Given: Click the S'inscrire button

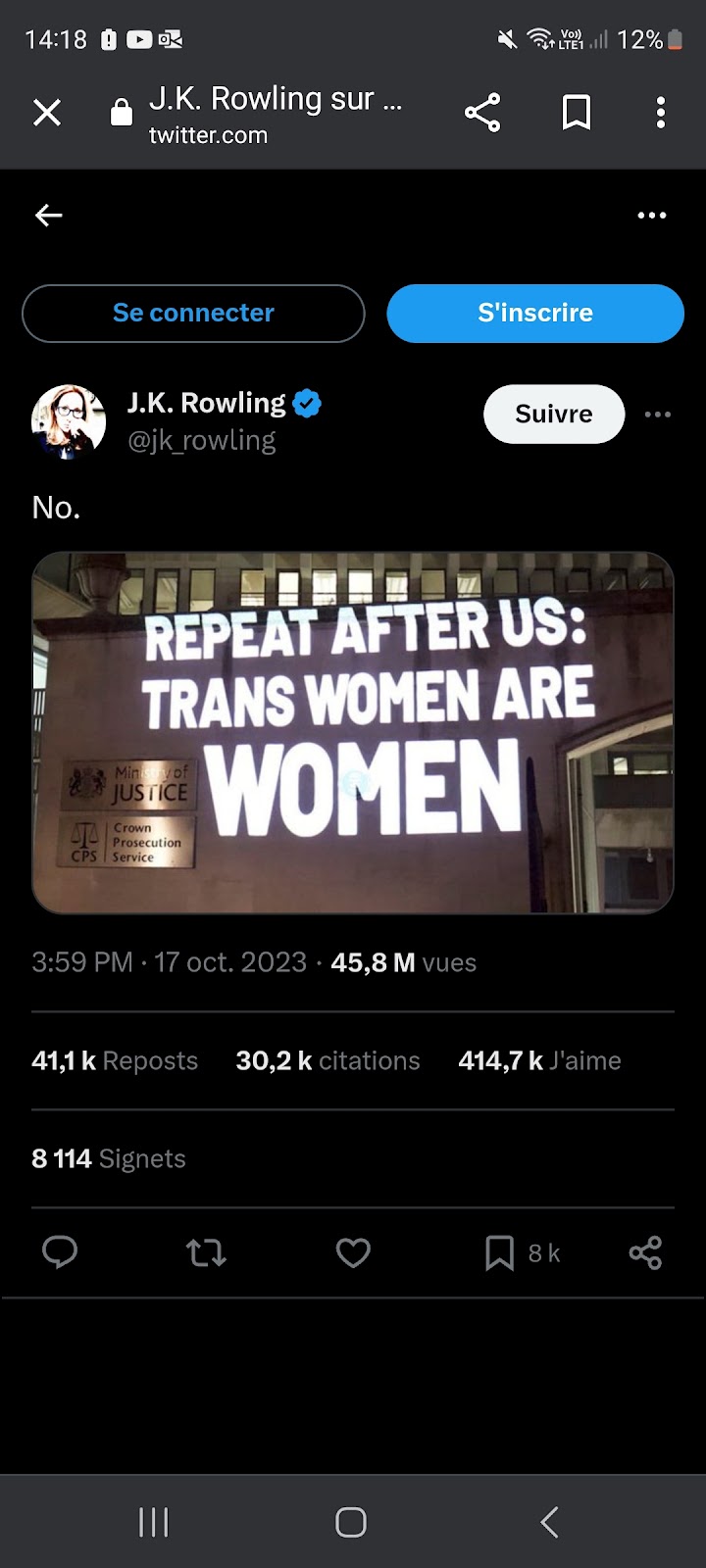Looking at the screenshot, I should pyautogui.click(x=535, y=314).
